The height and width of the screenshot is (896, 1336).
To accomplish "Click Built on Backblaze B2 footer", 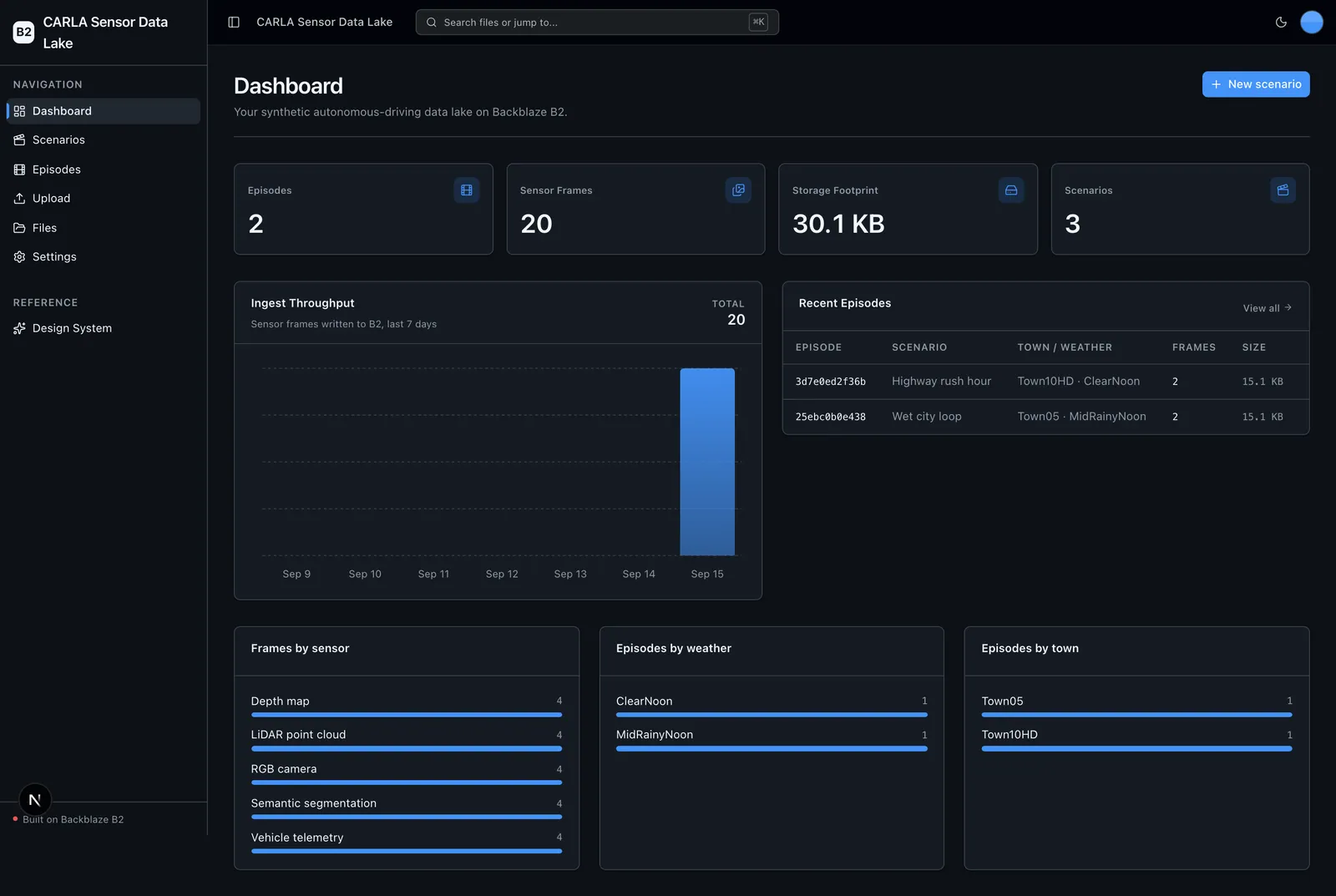I will (73, 820).
